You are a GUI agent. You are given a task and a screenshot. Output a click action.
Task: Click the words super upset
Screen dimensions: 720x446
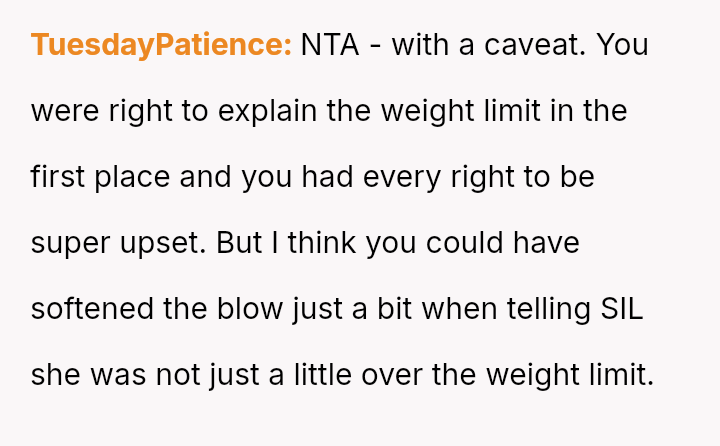(x=118, y=243)
